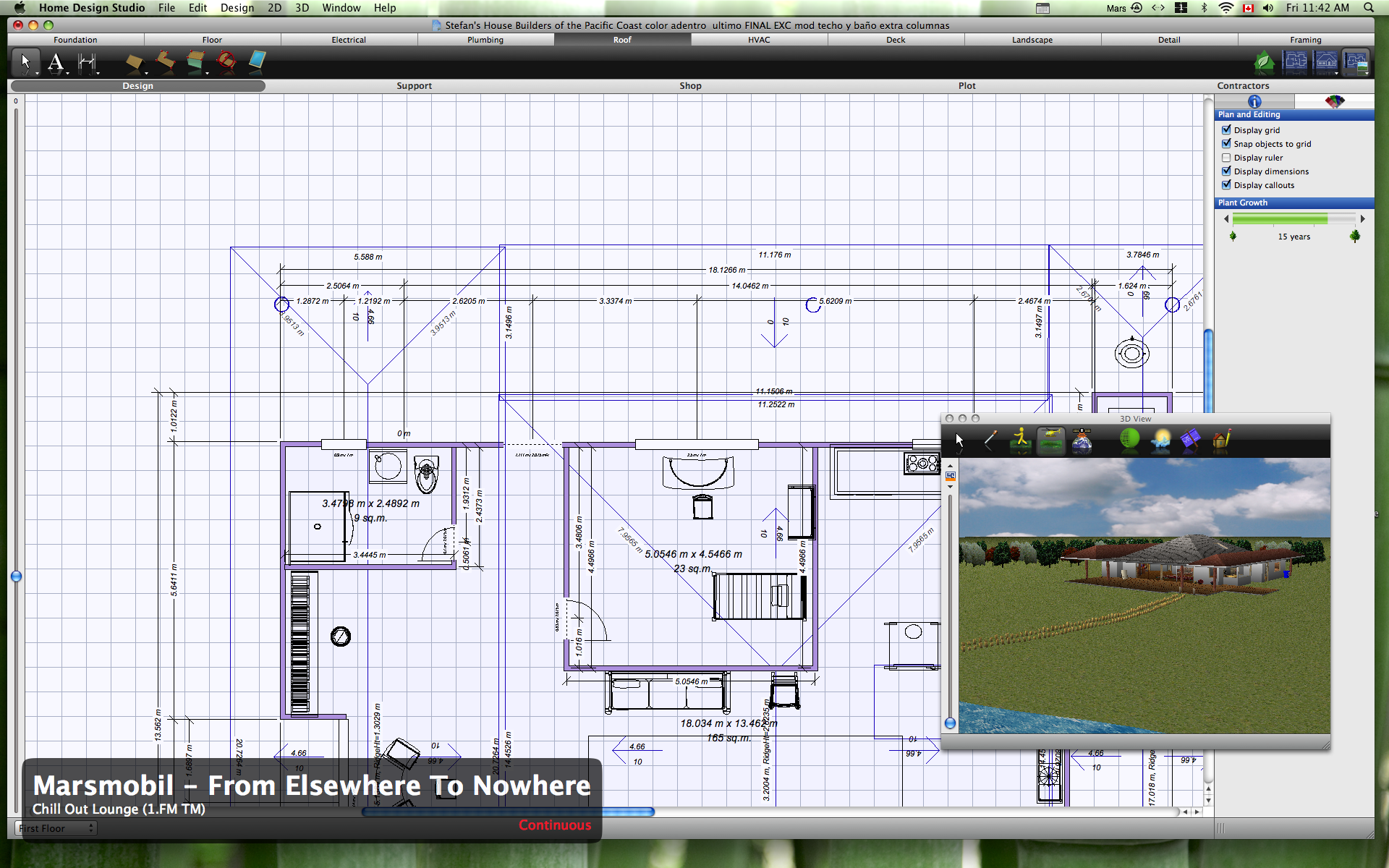Open the Design menu in menu bar

click(237, 8)
